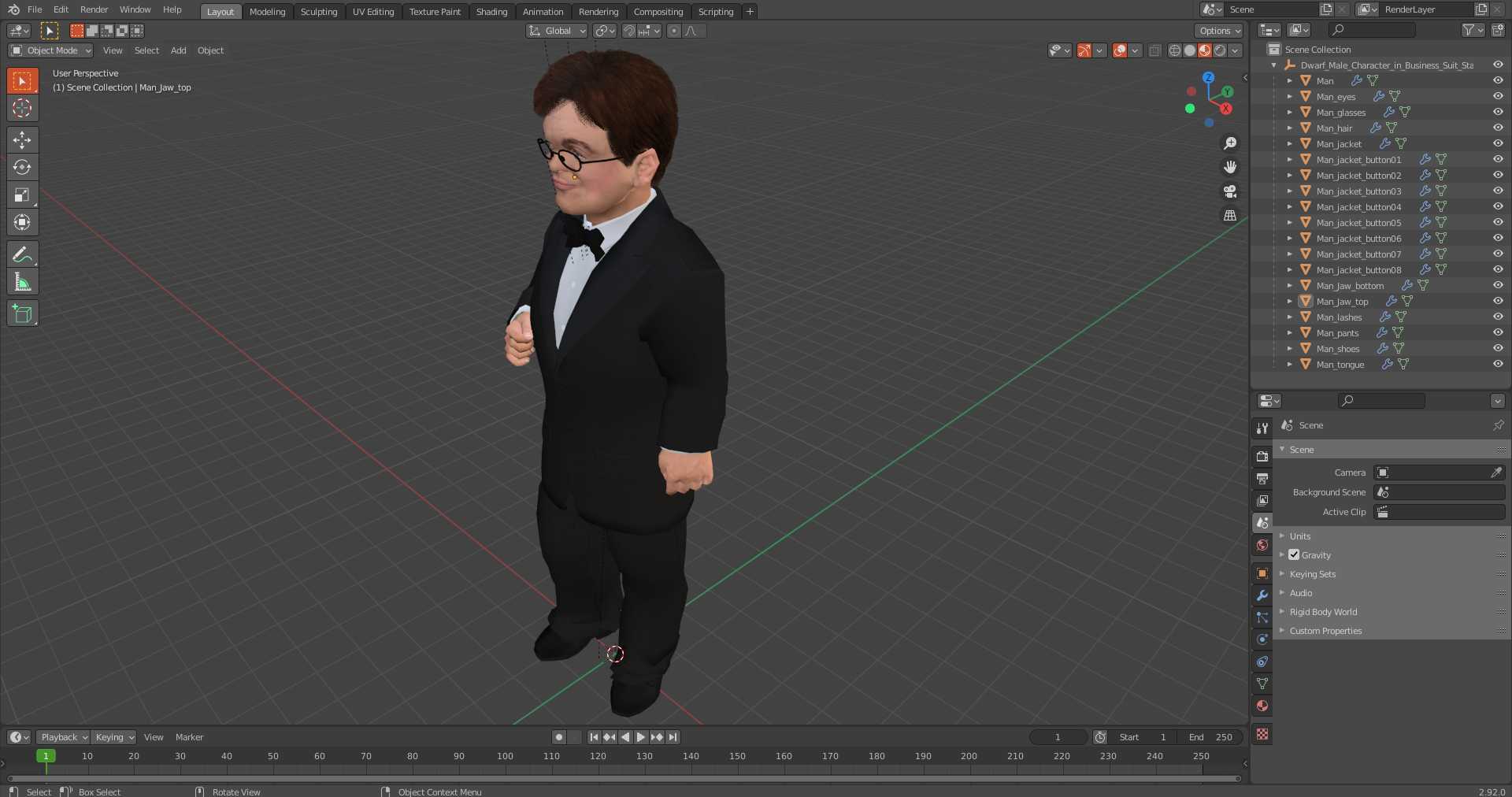The height and width of the screenshot is (797, 1512).
Task: Hide Man_tongue in the outliner
Action: pyautogui.click(x=1498, y=364)
